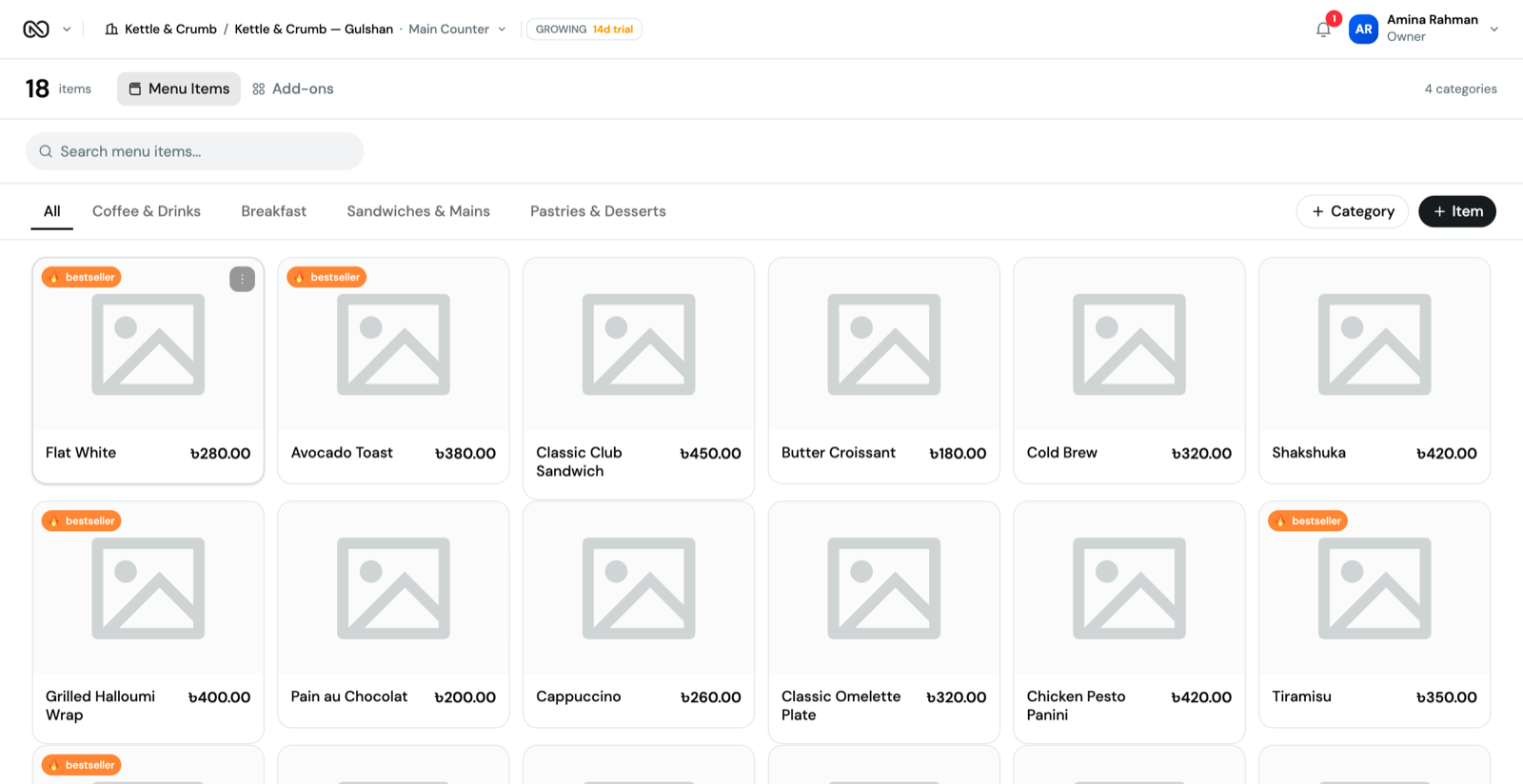Select the Coffee & Drinks tab
The image size is (1523, 784).
(147, 211)
